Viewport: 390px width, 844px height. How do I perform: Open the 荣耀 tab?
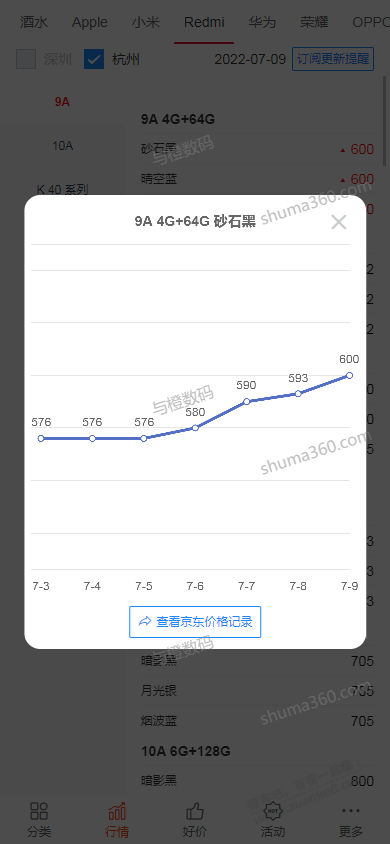(314, 23)
